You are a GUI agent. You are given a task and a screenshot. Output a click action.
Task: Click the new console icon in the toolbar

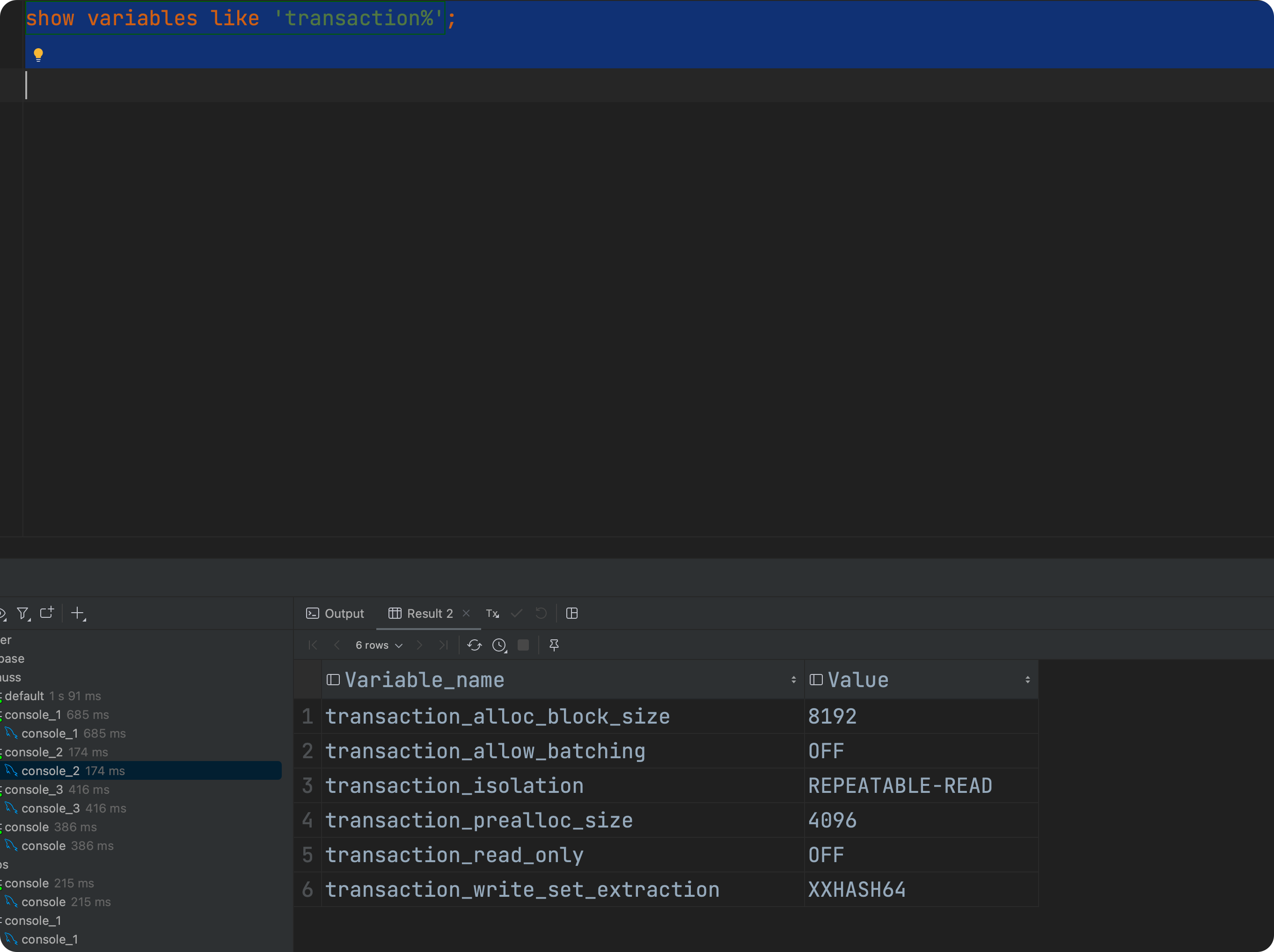tap(47, 613)
